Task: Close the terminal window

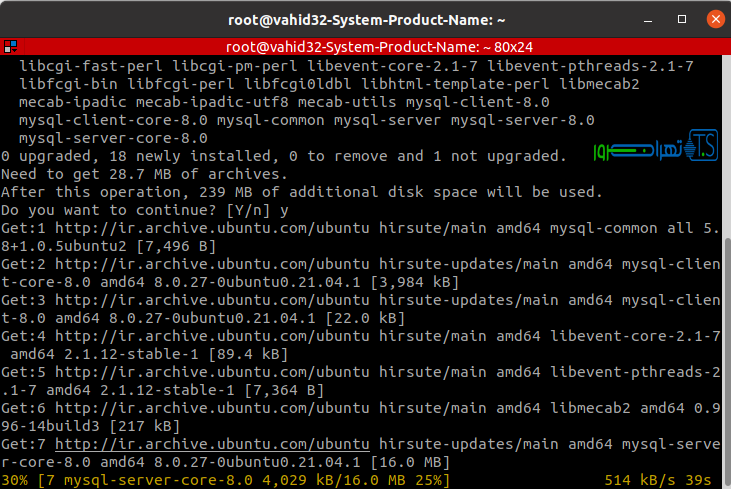Action: point(715,19)
